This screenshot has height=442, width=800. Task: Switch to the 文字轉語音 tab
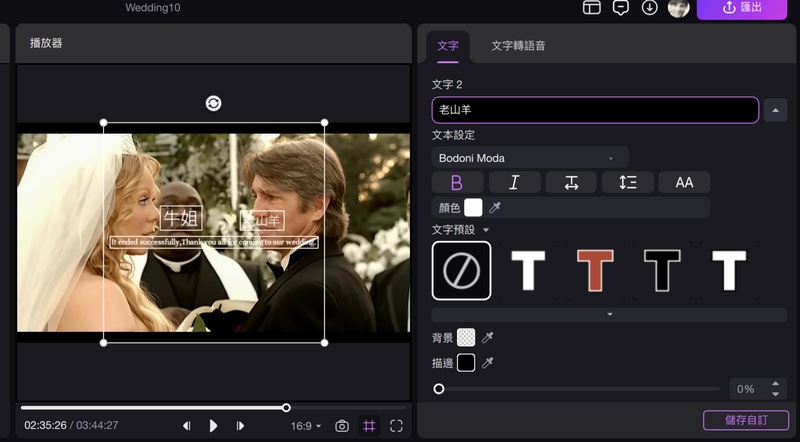518,46
